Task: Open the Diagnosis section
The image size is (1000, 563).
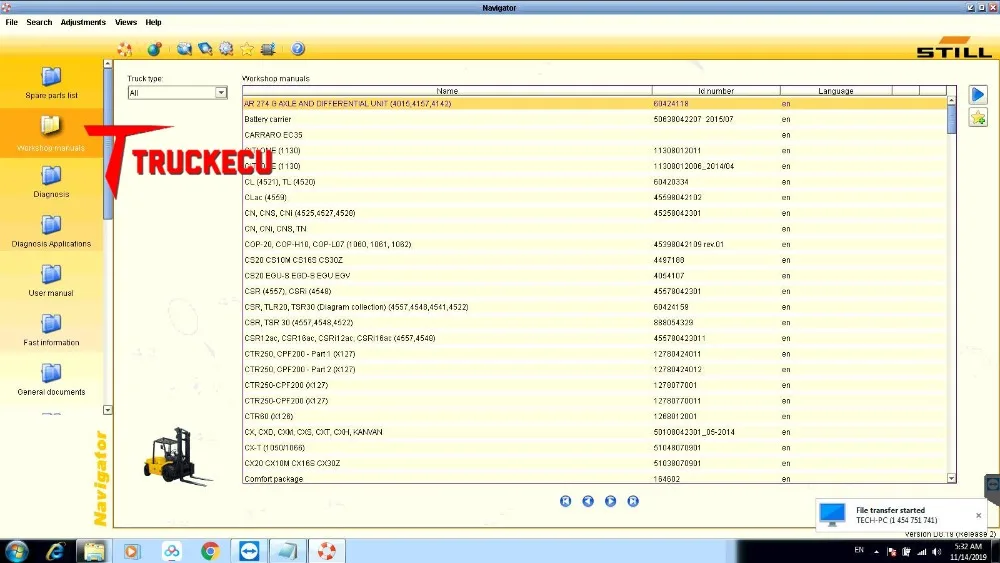Action: tap(51, 182)
